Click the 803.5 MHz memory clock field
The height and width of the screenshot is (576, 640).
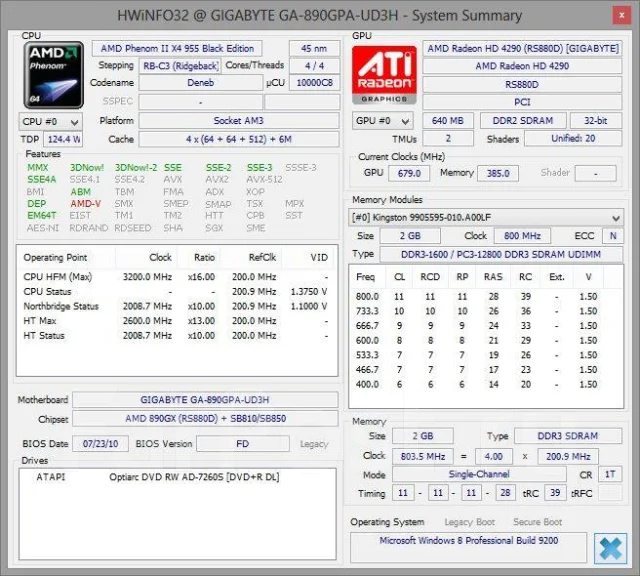[x=423, y=456]
